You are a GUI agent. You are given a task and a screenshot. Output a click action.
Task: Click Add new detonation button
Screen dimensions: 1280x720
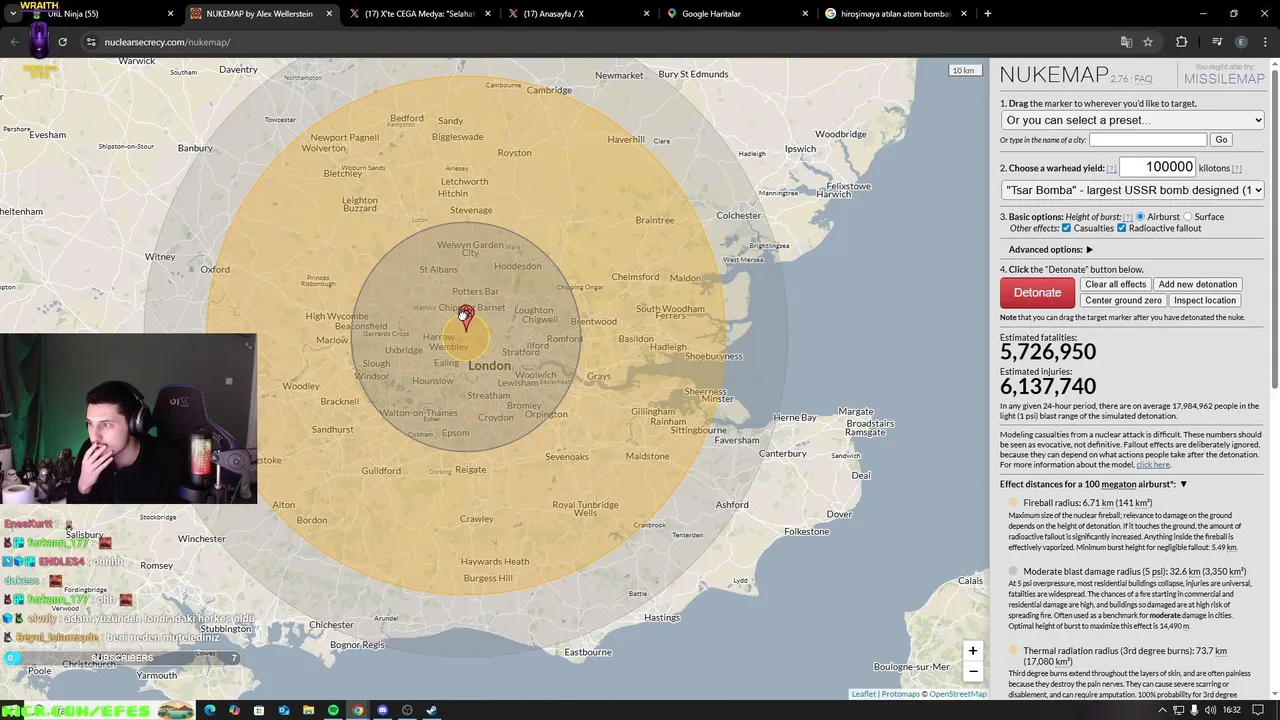pos(1198,285)
